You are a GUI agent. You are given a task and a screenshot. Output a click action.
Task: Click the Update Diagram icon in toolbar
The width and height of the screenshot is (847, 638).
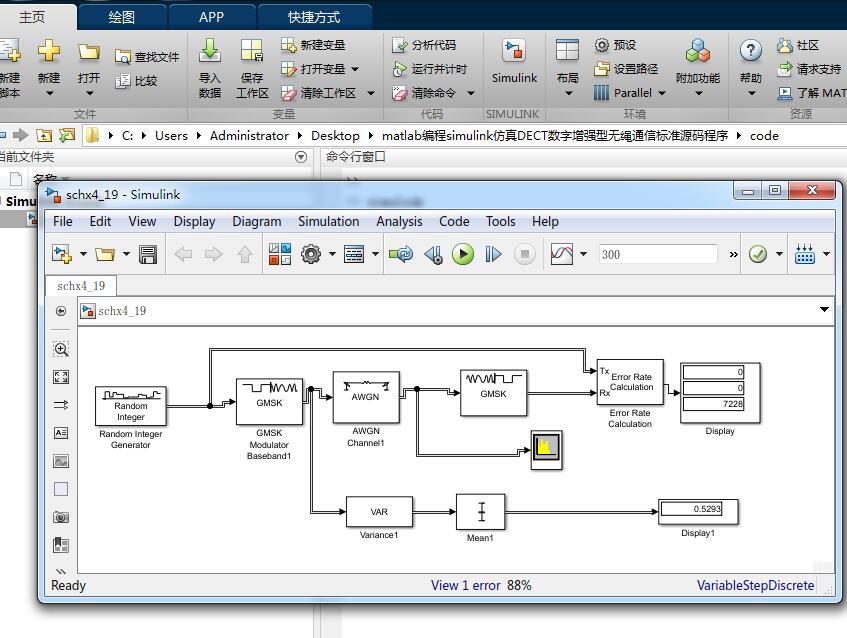401,254
